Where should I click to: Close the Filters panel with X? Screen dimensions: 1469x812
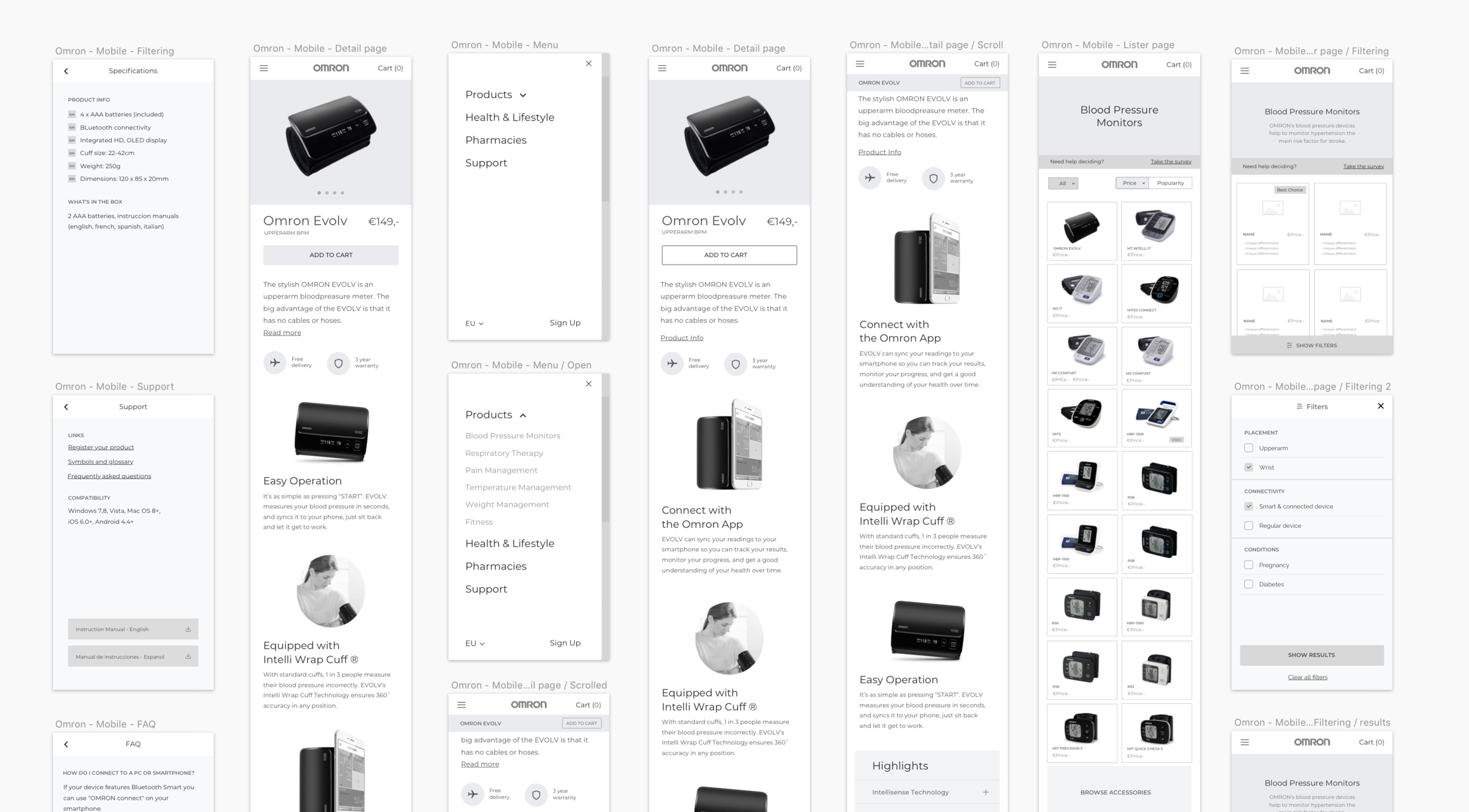pyautogui.click(x=1380, y=406)
